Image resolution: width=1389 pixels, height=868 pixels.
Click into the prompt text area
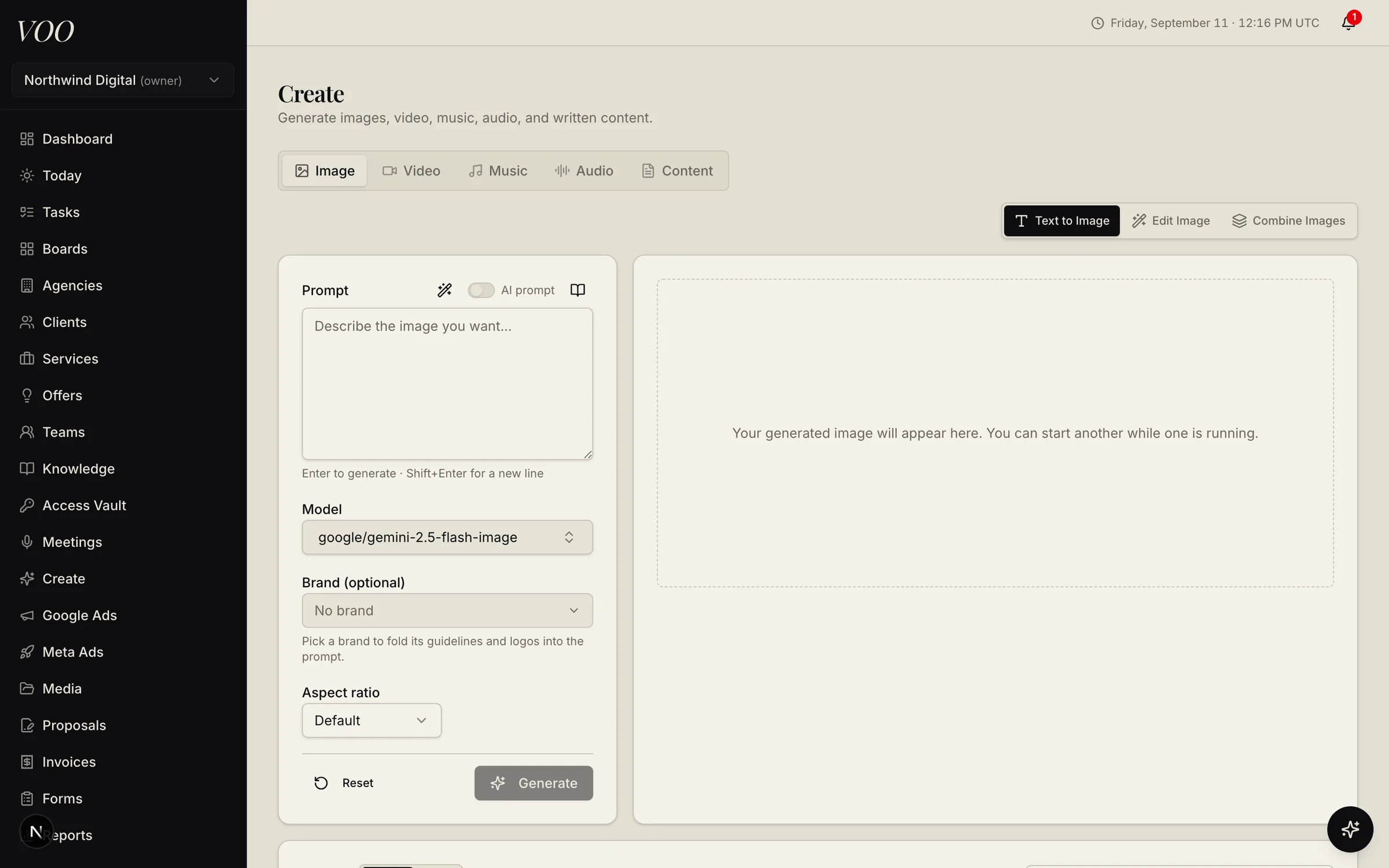pyautogui.click(x=447, y=384)
